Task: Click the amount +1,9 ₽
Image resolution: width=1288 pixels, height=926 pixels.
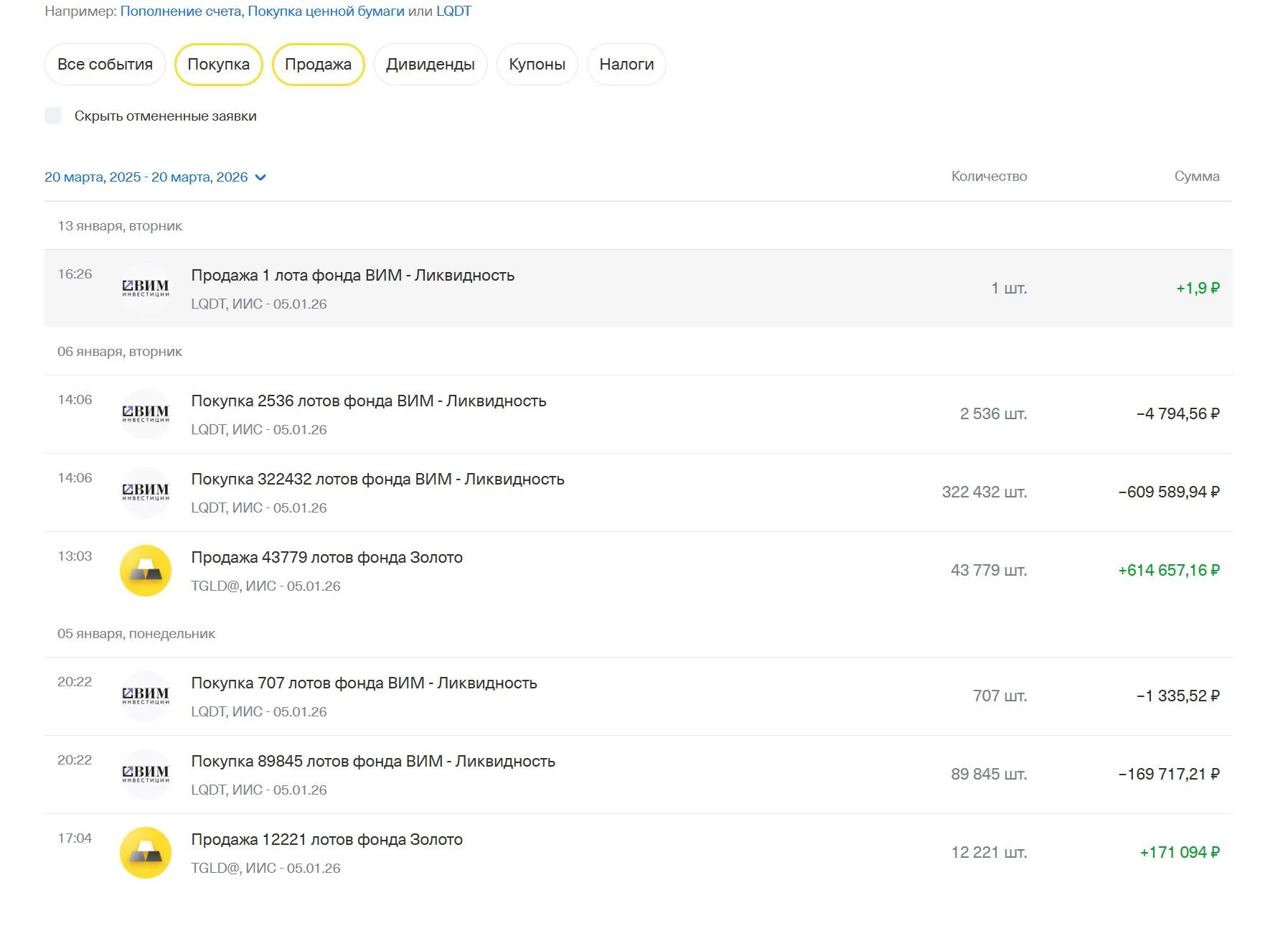Action: point(1198,289)
